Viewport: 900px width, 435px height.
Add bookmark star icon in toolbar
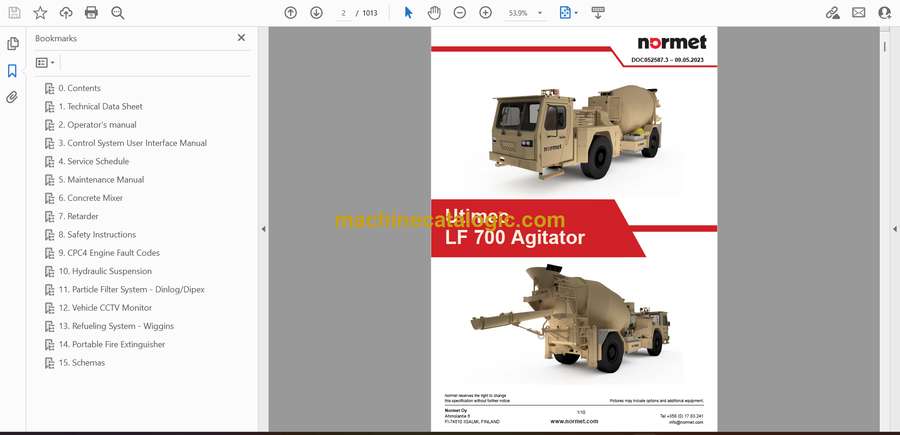[40, 13]
